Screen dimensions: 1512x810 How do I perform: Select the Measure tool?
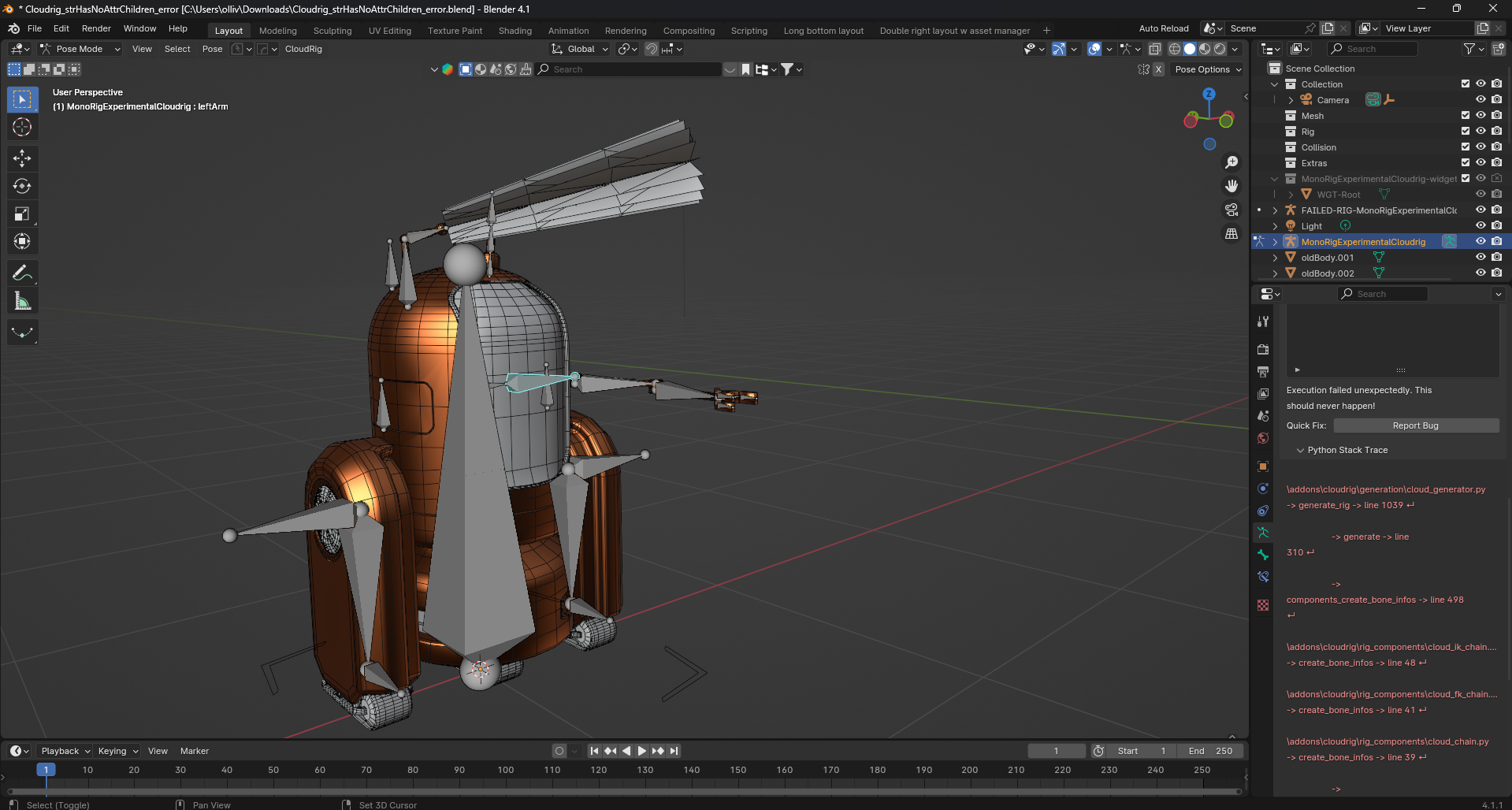point(22,300)
